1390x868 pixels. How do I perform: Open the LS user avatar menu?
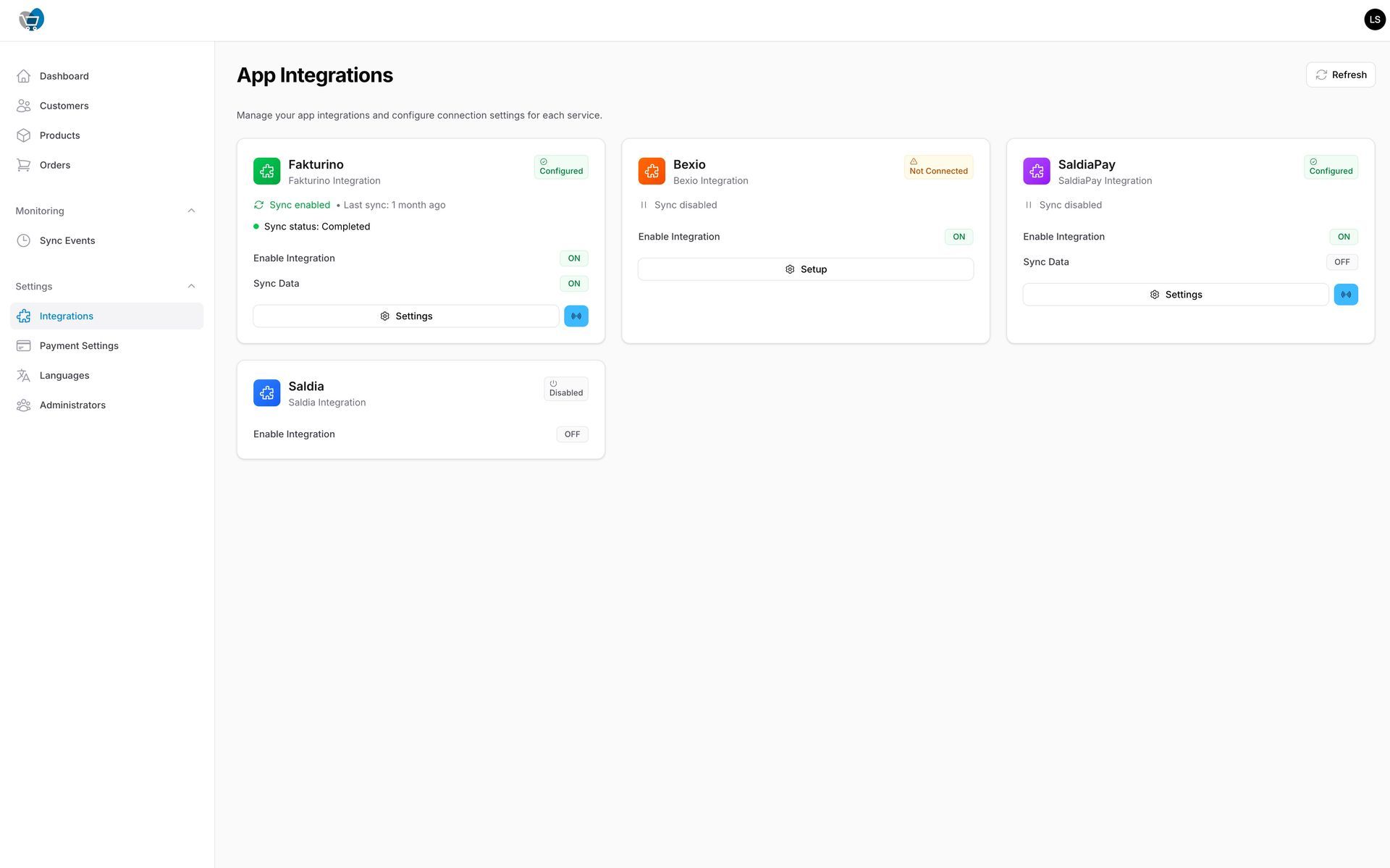tap(1373, 20)
